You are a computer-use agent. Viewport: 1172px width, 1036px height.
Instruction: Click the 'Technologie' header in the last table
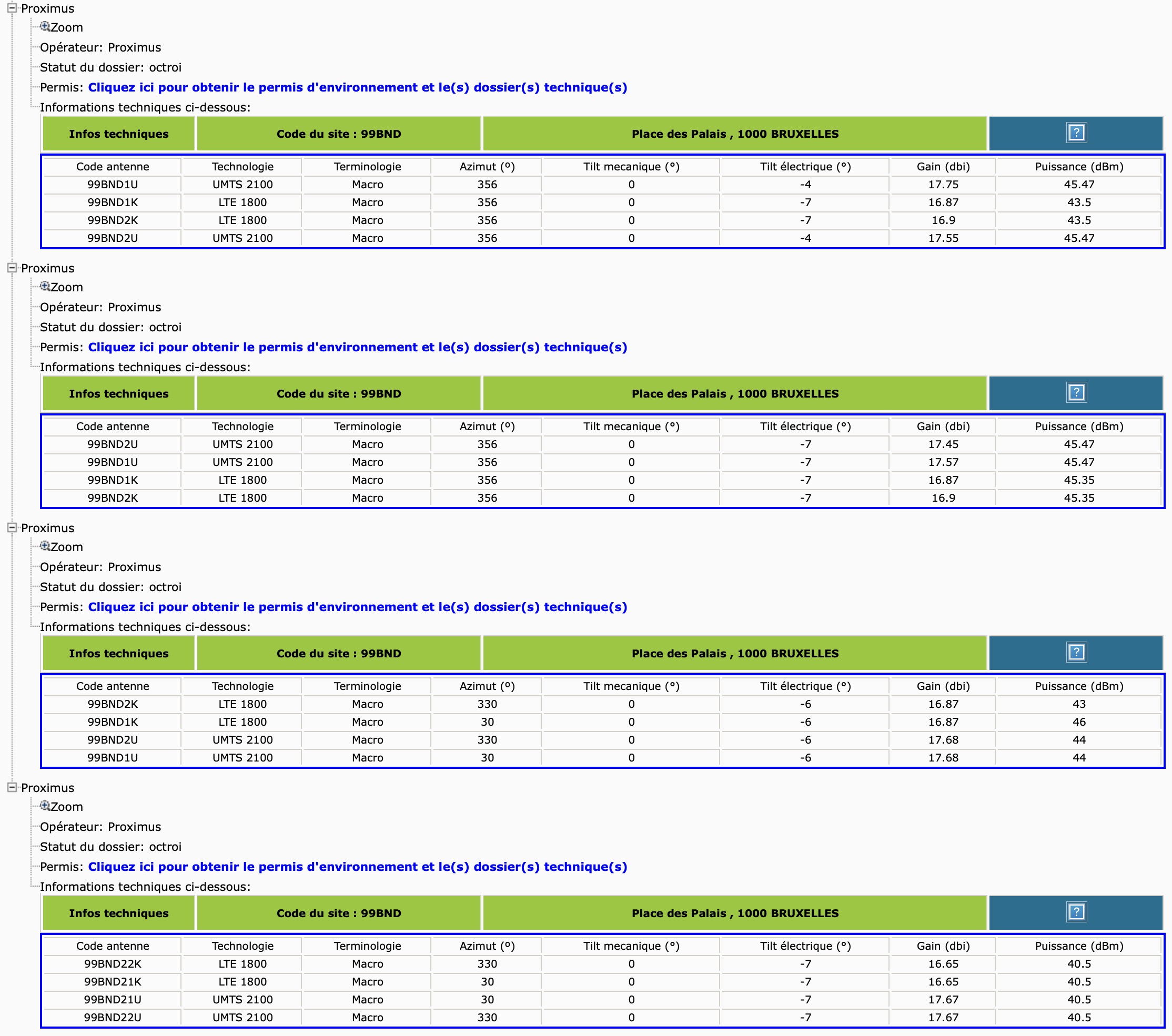point(243,946)
